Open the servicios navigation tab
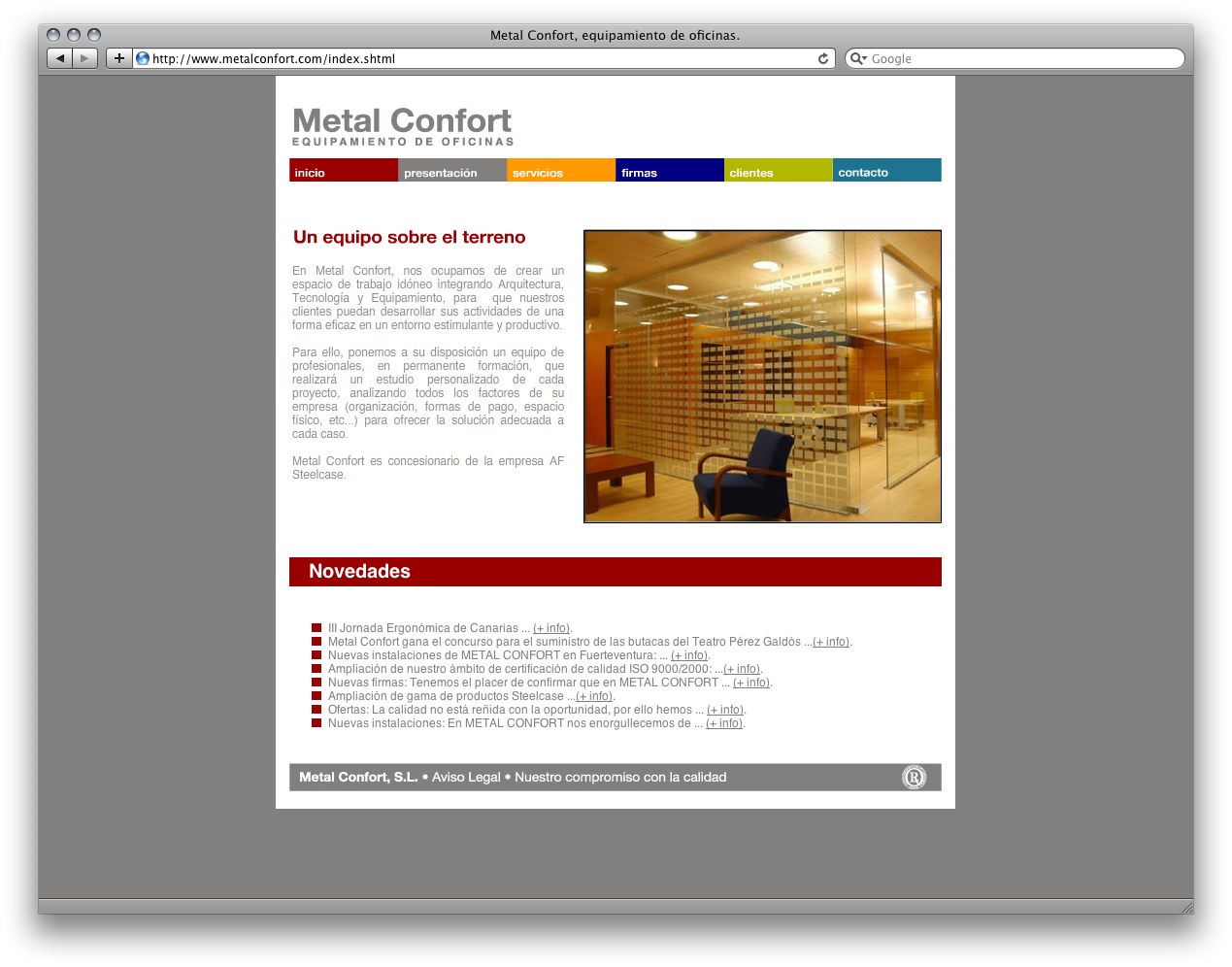The height and width of the screenshot is (967, 1232). pos(561,170)
